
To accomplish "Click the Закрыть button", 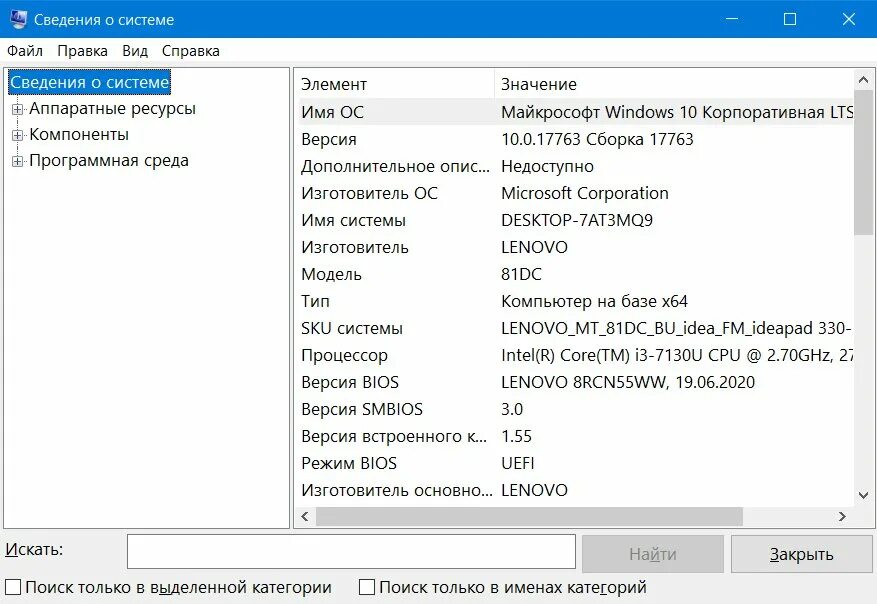I will pos(801,554).
